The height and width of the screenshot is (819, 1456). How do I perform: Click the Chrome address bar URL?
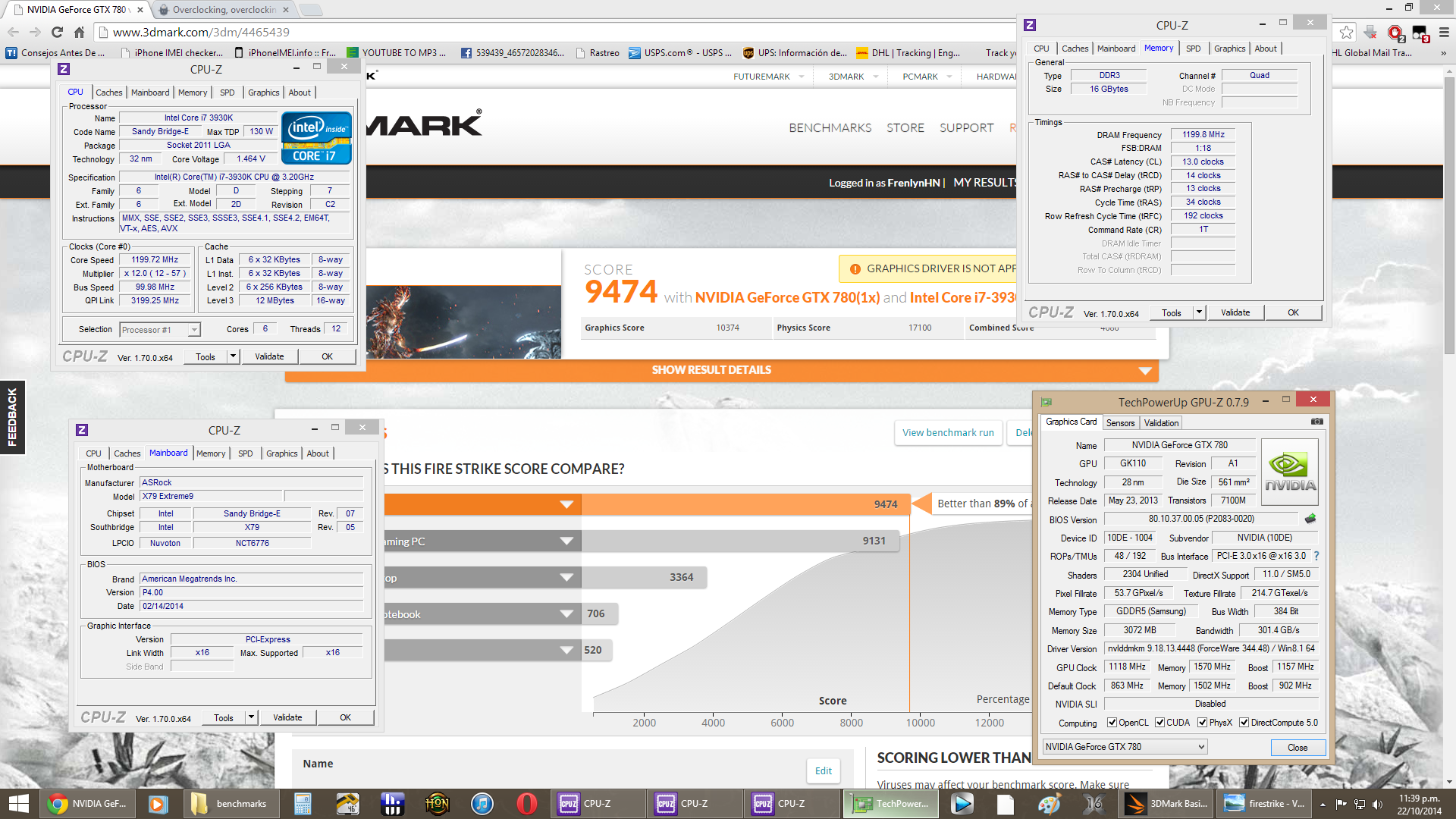201,32
